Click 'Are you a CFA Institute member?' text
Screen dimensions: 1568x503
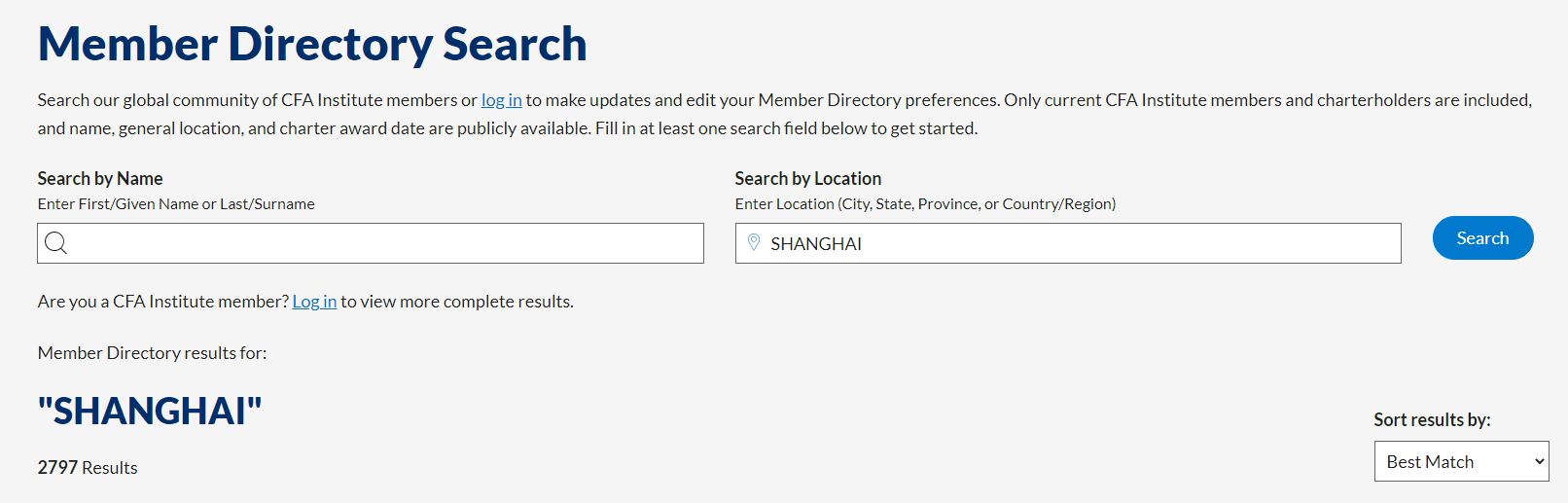[162, 302]
